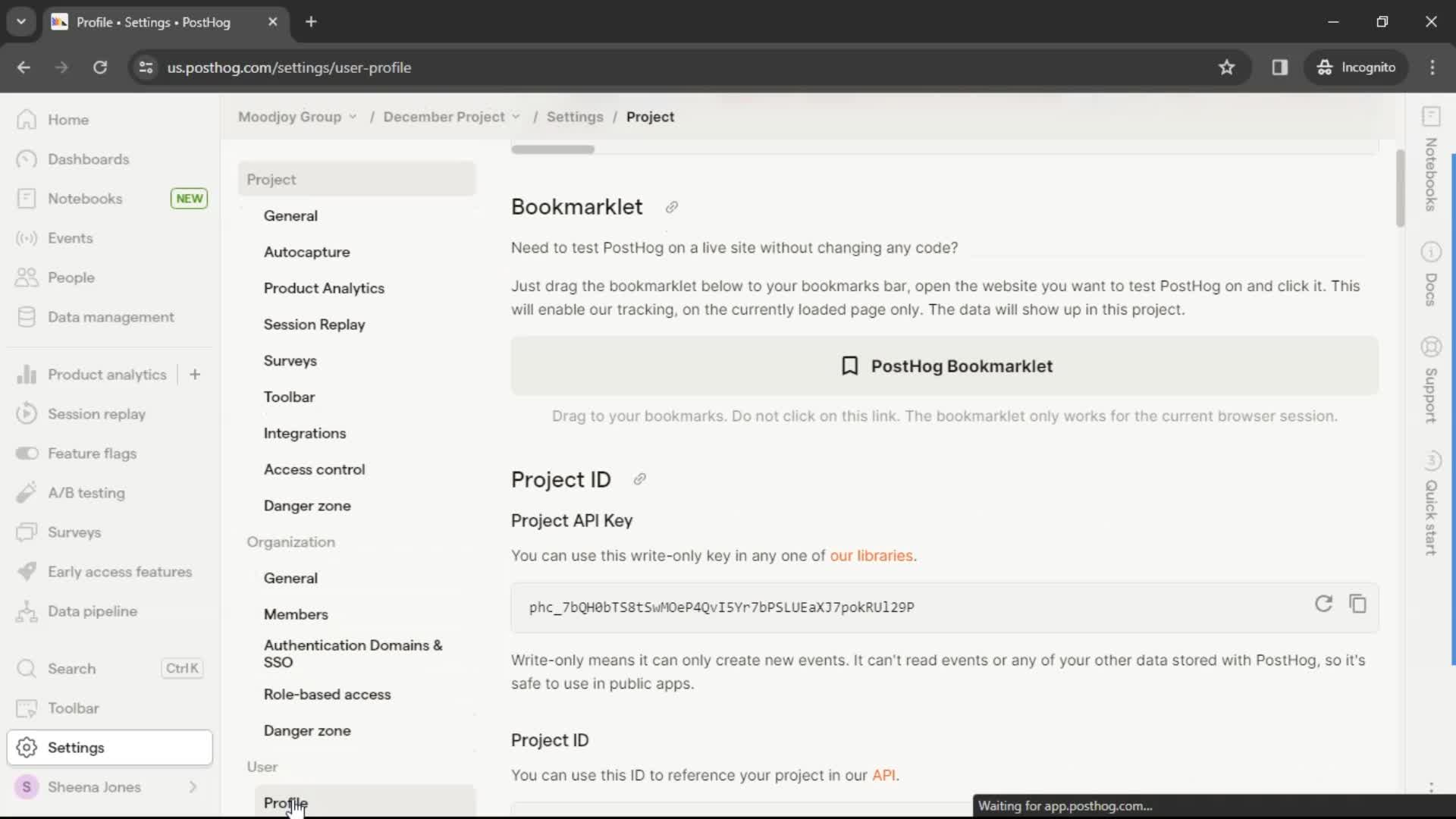Click the Data pipeline icon in sidebar

click(27, 611)
